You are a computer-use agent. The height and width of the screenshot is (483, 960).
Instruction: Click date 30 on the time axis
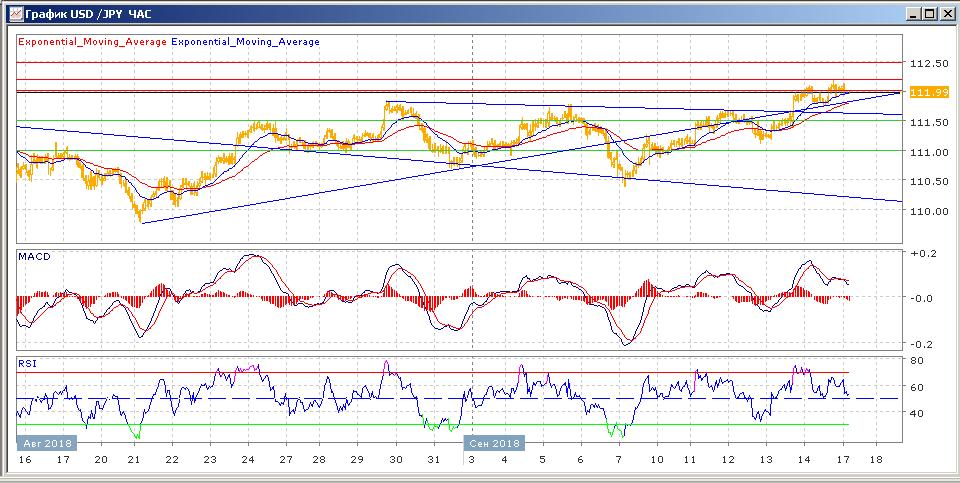(x=396, y=460)
